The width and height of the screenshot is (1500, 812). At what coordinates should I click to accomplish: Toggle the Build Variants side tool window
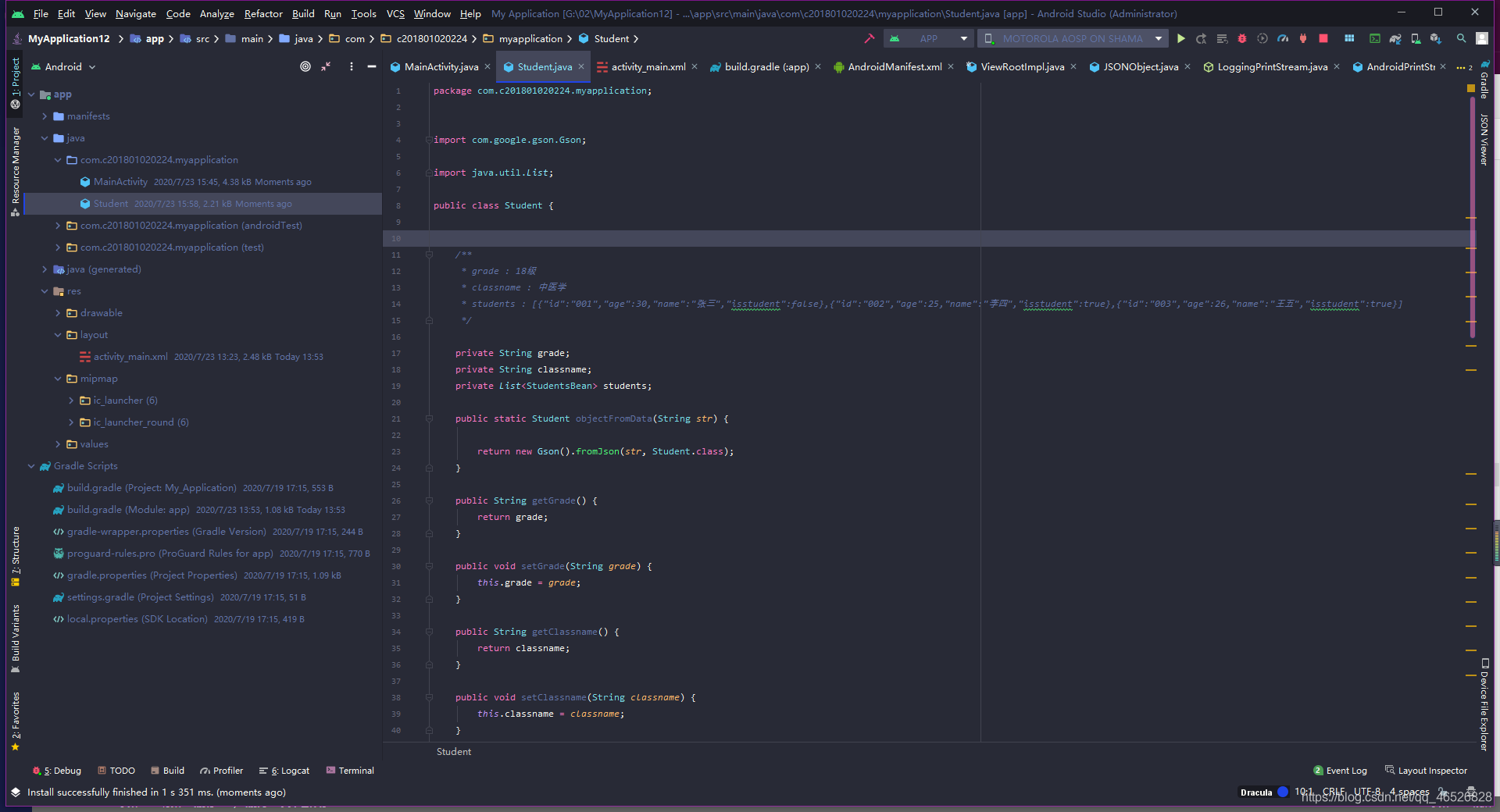click(16, 639)
